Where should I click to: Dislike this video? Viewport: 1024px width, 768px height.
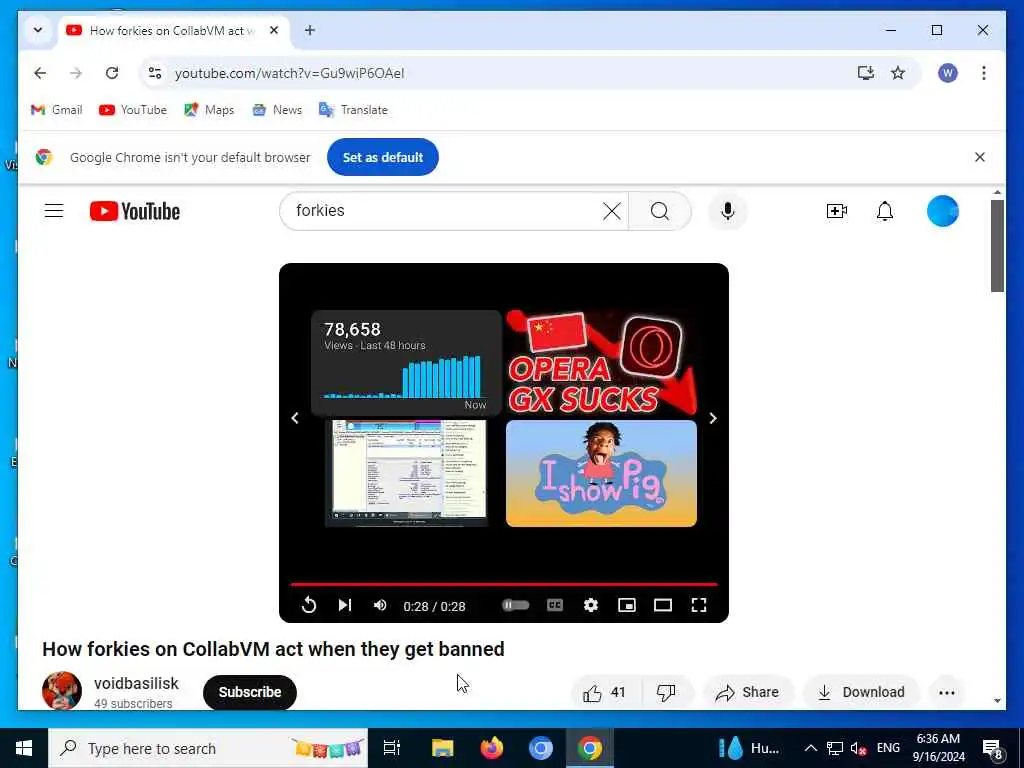click(x=666, y=692)
